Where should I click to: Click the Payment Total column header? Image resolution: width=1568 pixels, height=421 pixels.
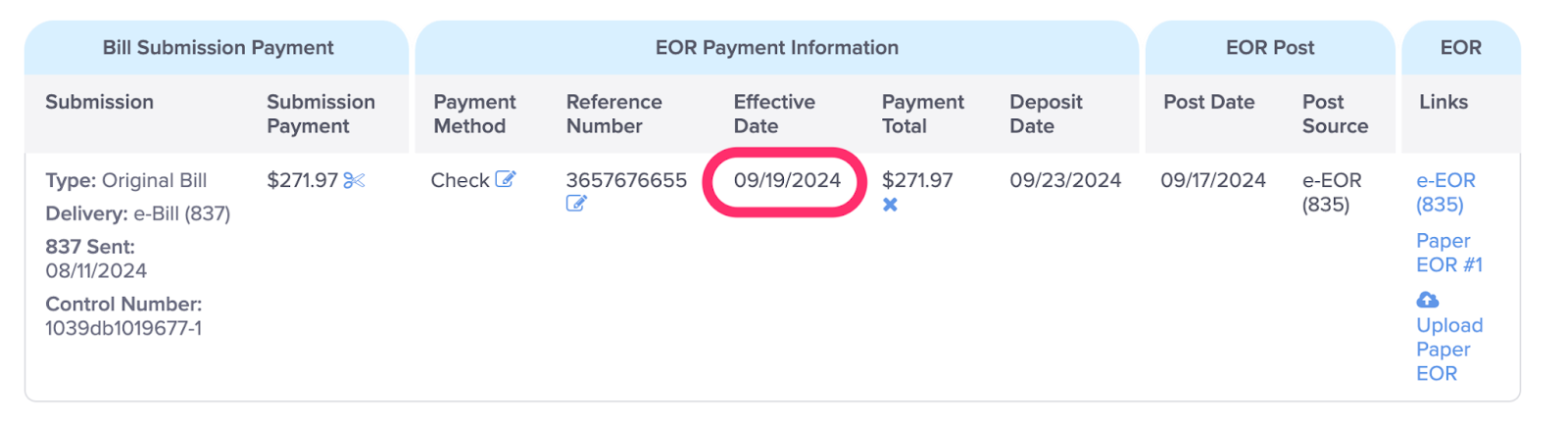click(x=923, y=114)
